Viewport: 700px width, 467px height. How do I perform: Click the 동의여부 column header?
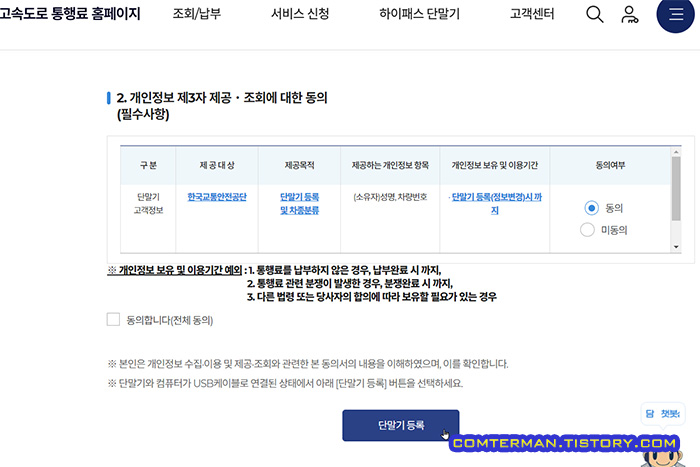pos(610,165)
